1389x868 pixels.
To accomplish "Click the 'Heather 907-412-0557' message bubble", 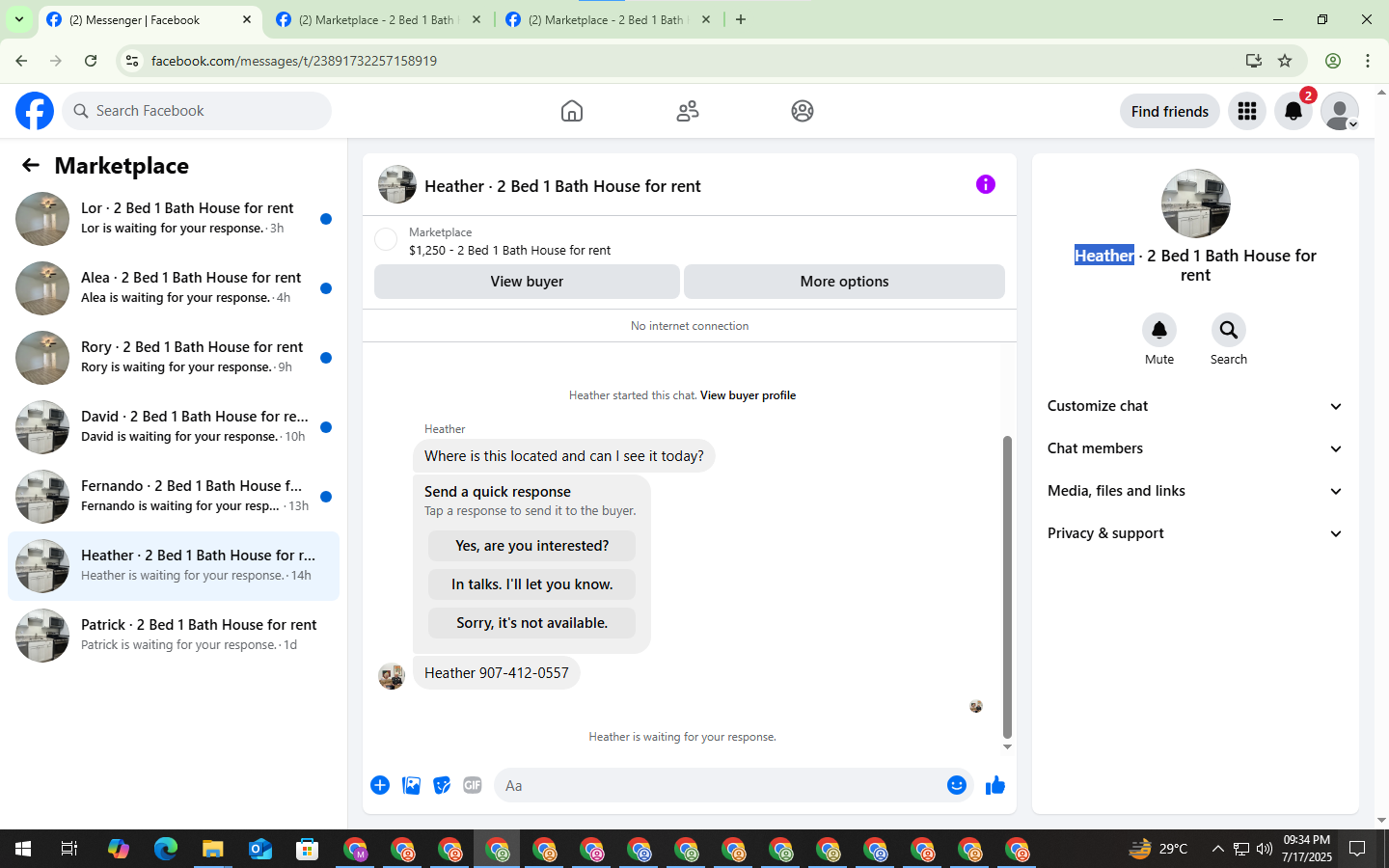I will click(497, 673).
